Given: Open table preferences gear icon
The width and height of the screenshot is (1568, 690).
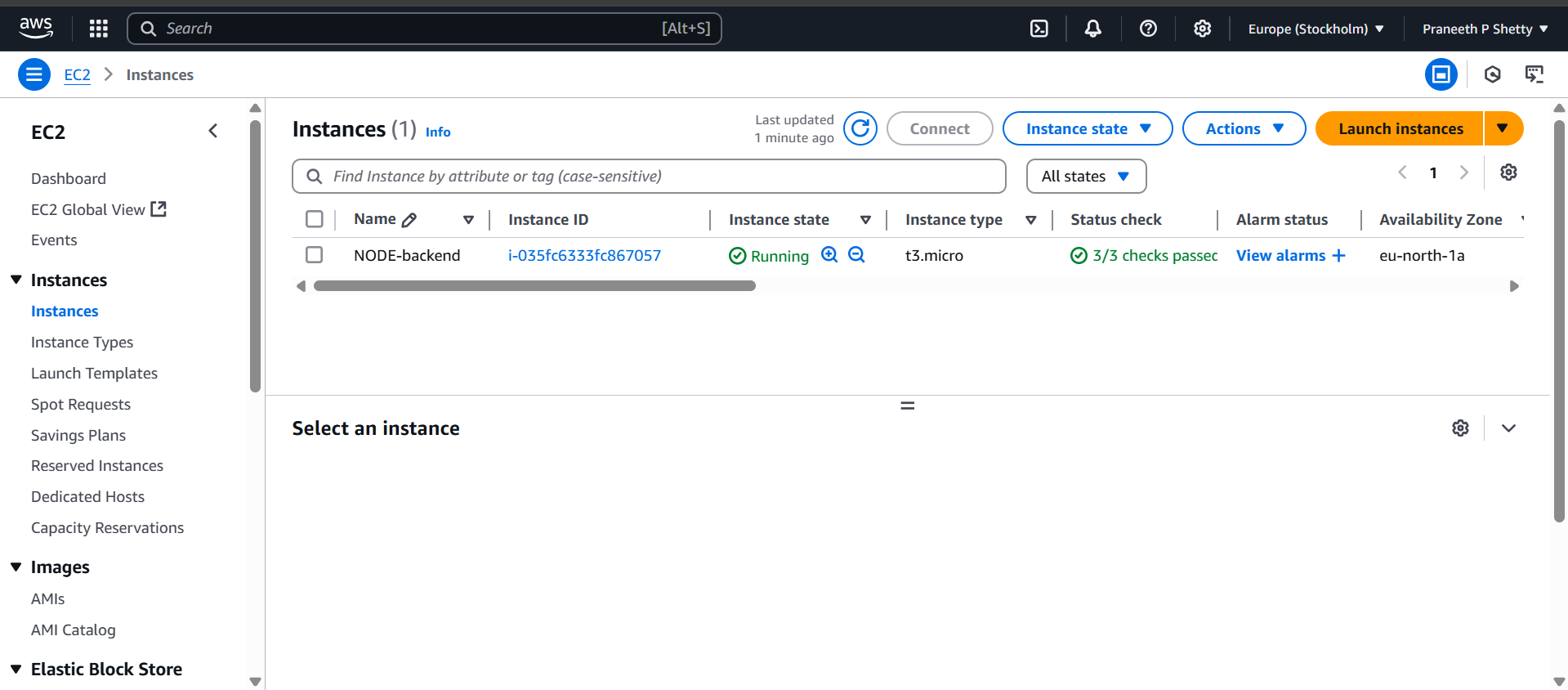Looking at the screenshot, I should click(x=1508, y=172).
